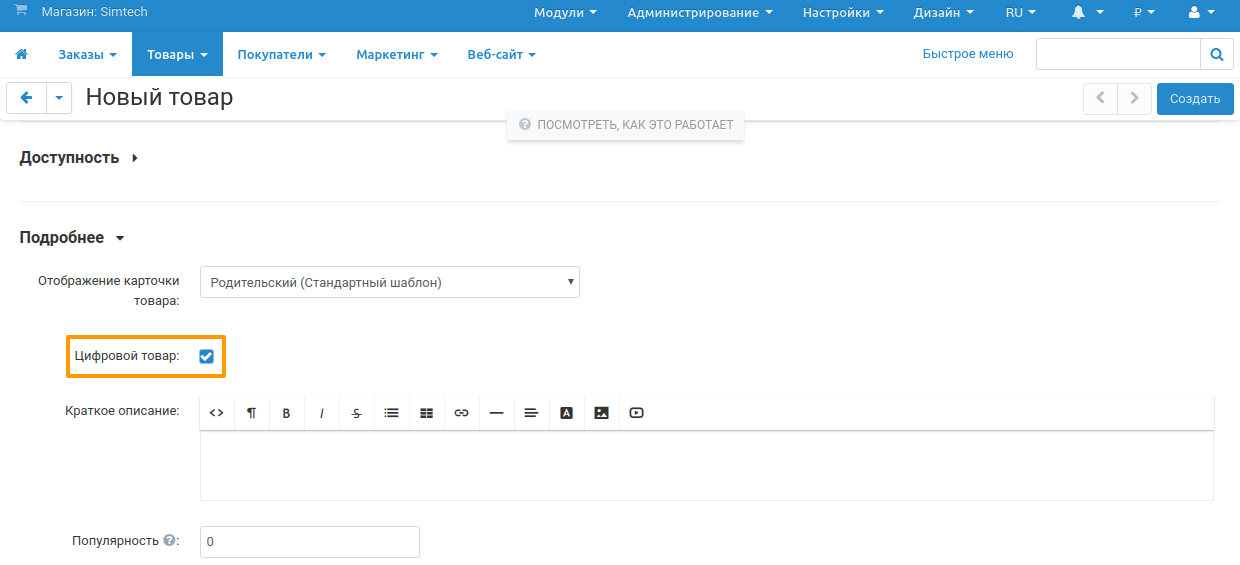Click the Создать button
1240x565 pixels.
pos(1194,99)
